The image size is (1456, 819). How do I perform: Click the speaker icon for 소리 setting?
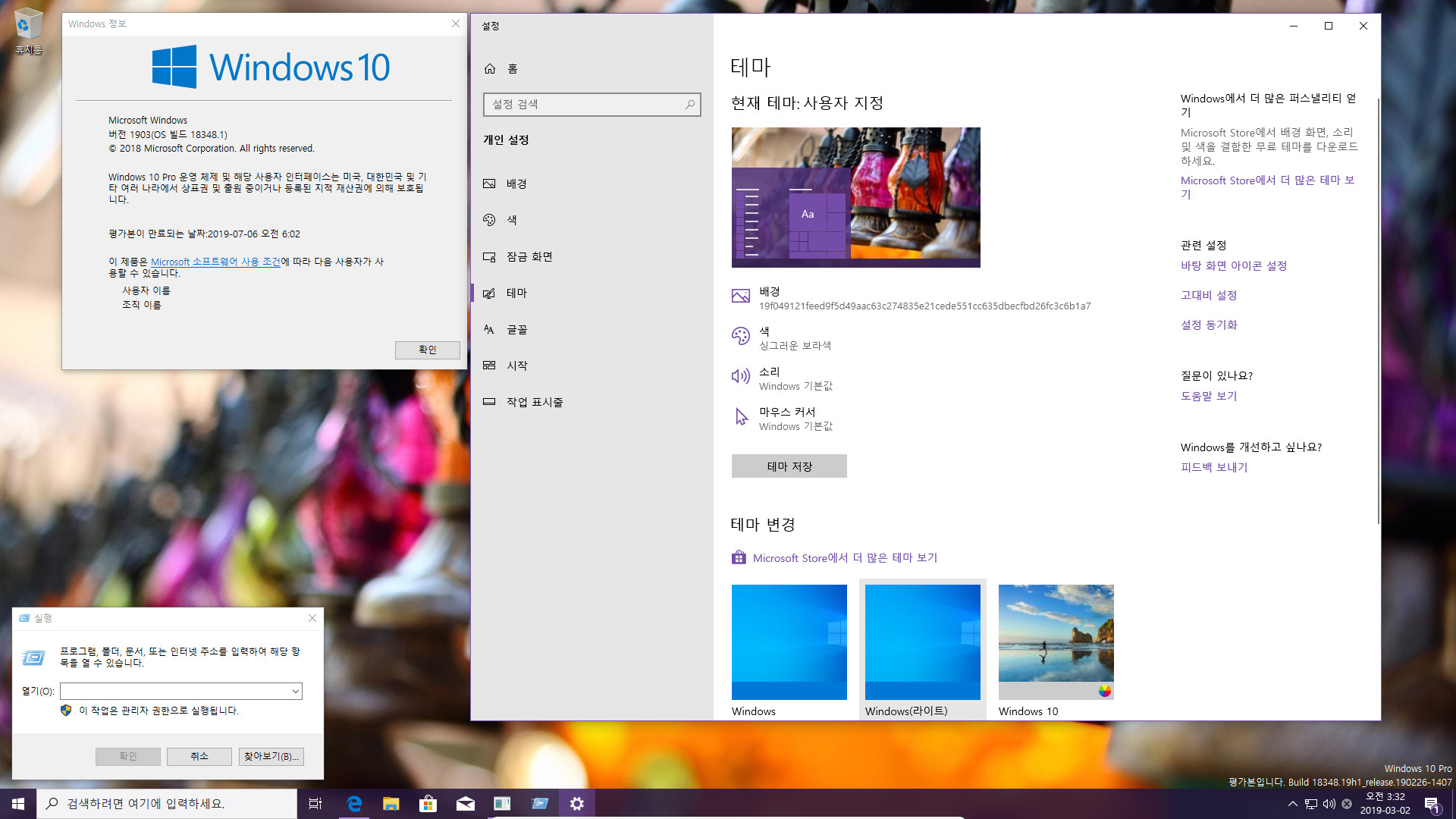coord(741,376)
